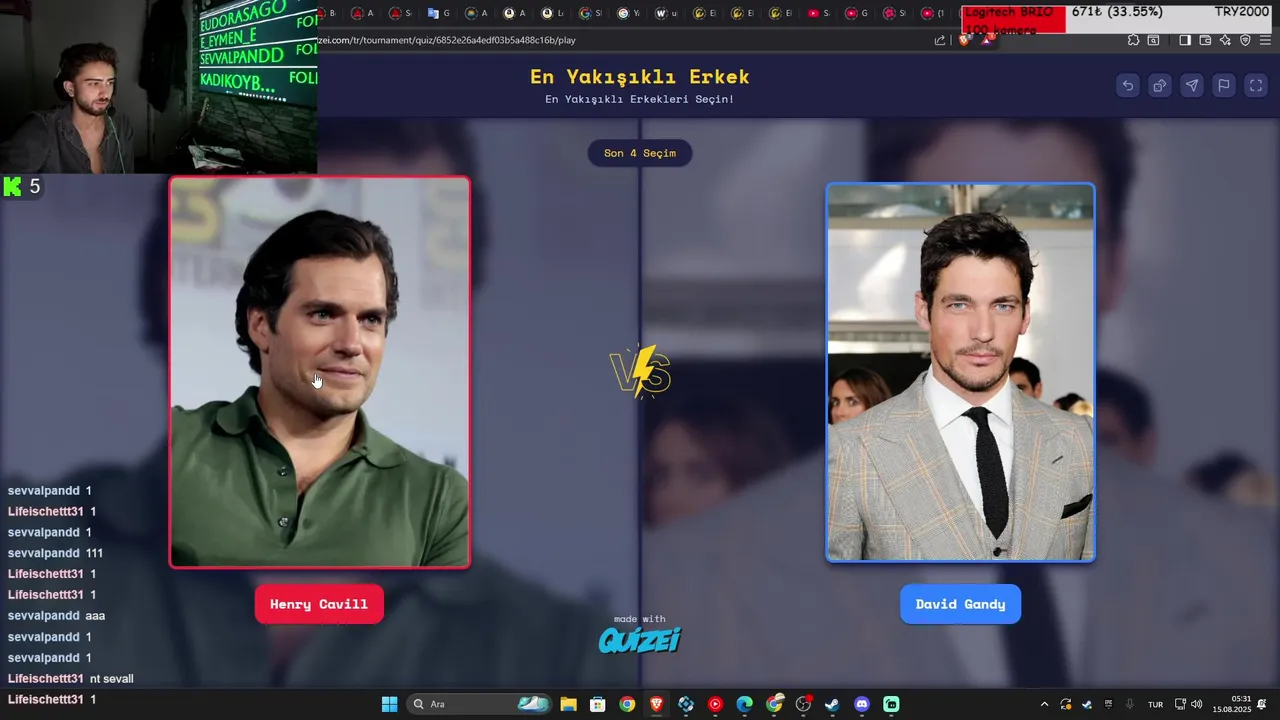Click the taskbar search box Ara
Viewport: 1280px width, 720px height.
(480, 704)
